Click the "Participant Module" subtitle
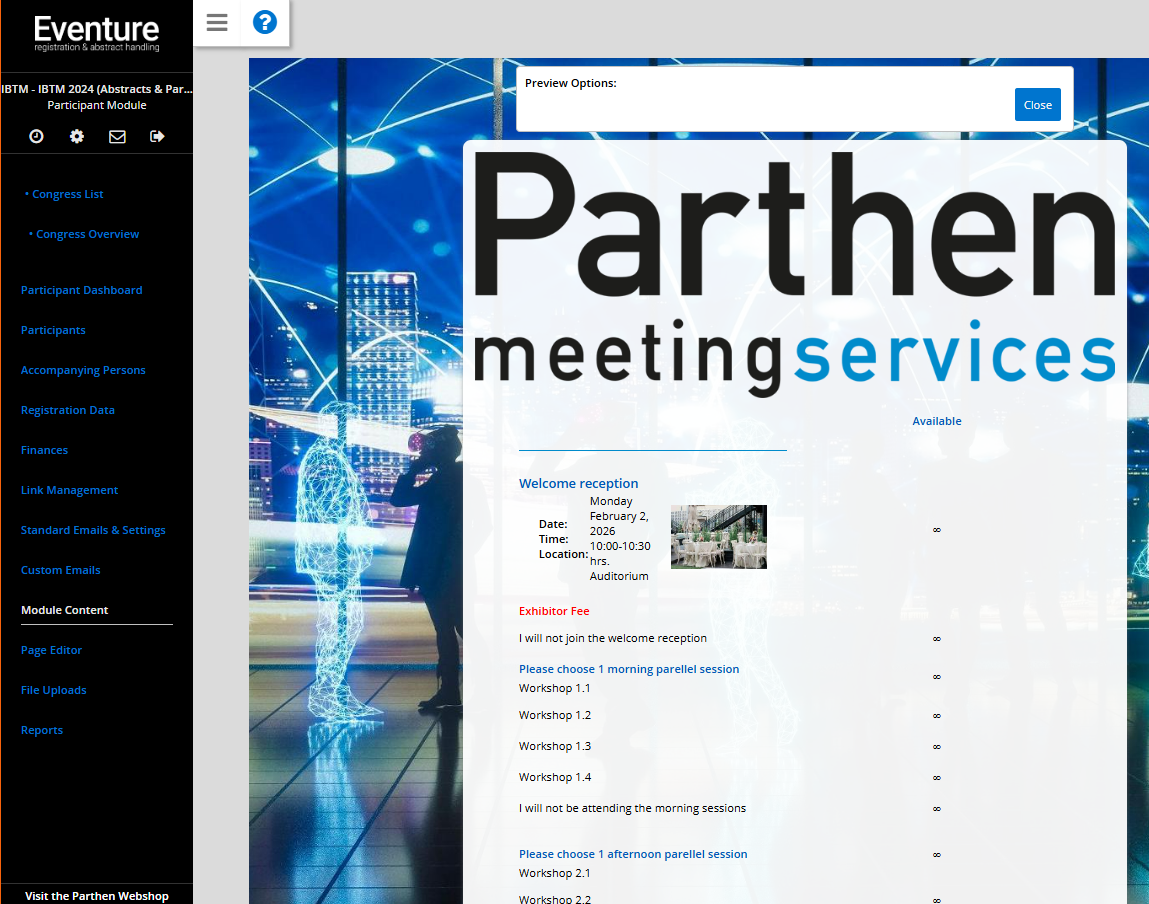 click(97, 105)
